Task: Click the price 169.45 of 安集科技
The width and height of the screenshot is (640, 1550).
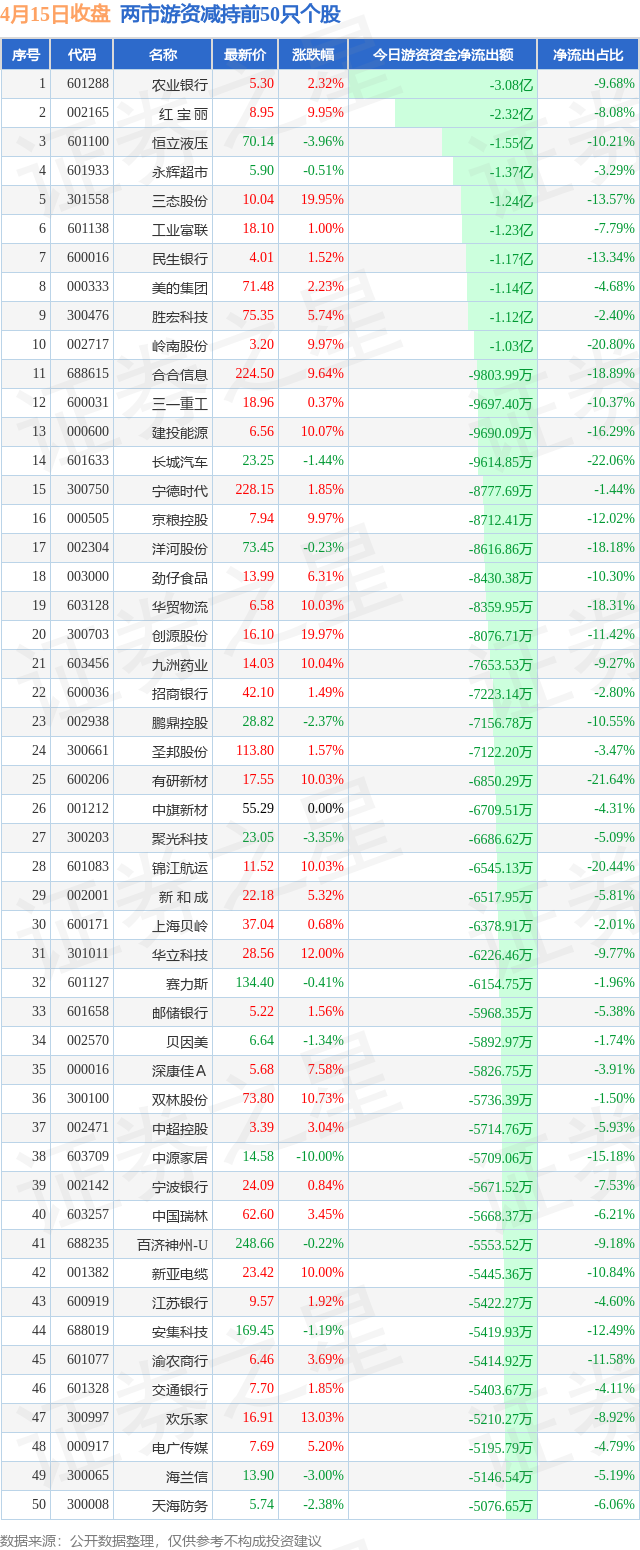Action: coord(254,1331)
